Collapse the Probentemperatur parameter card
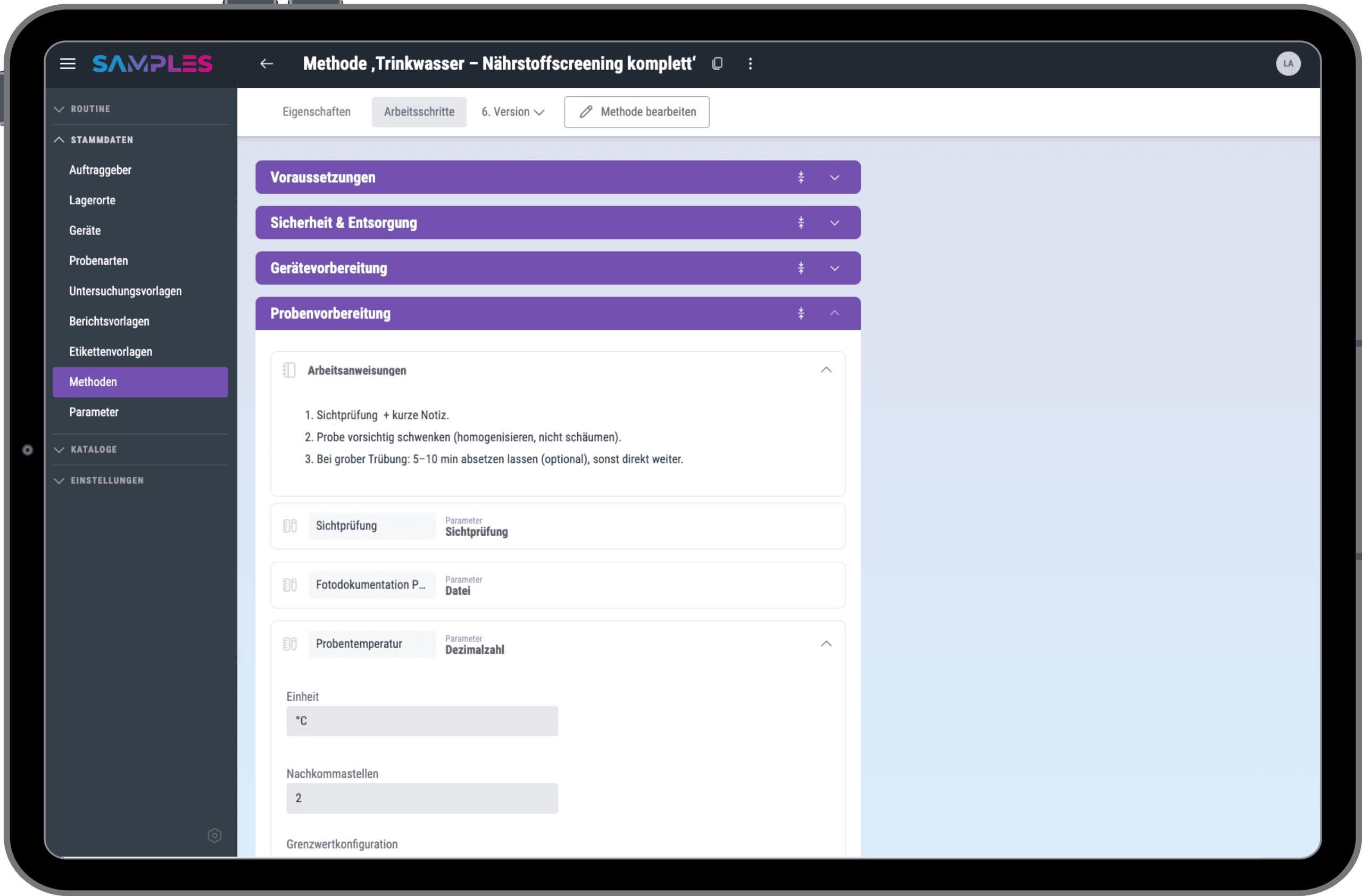 [826, 644]
